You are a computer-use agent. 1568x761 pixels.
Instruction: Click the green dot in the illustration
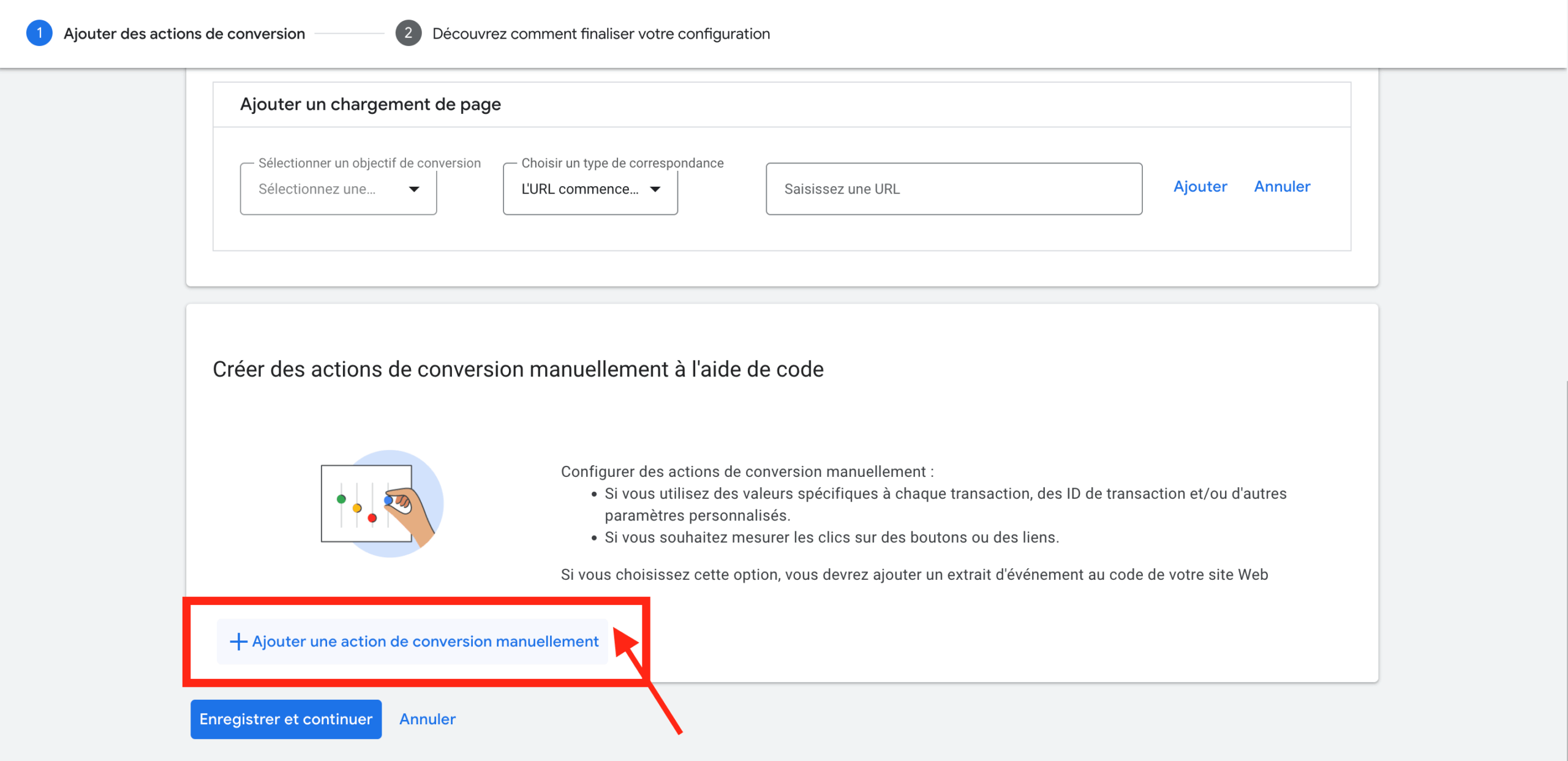click(x=341, y=499)
